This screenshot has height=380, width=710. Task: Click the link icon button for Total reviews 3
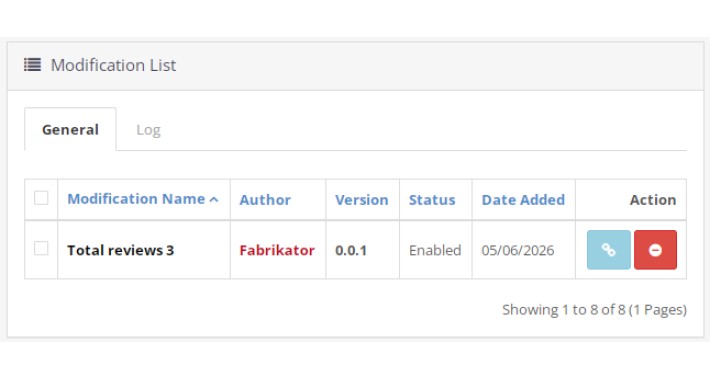click(609, 250)
